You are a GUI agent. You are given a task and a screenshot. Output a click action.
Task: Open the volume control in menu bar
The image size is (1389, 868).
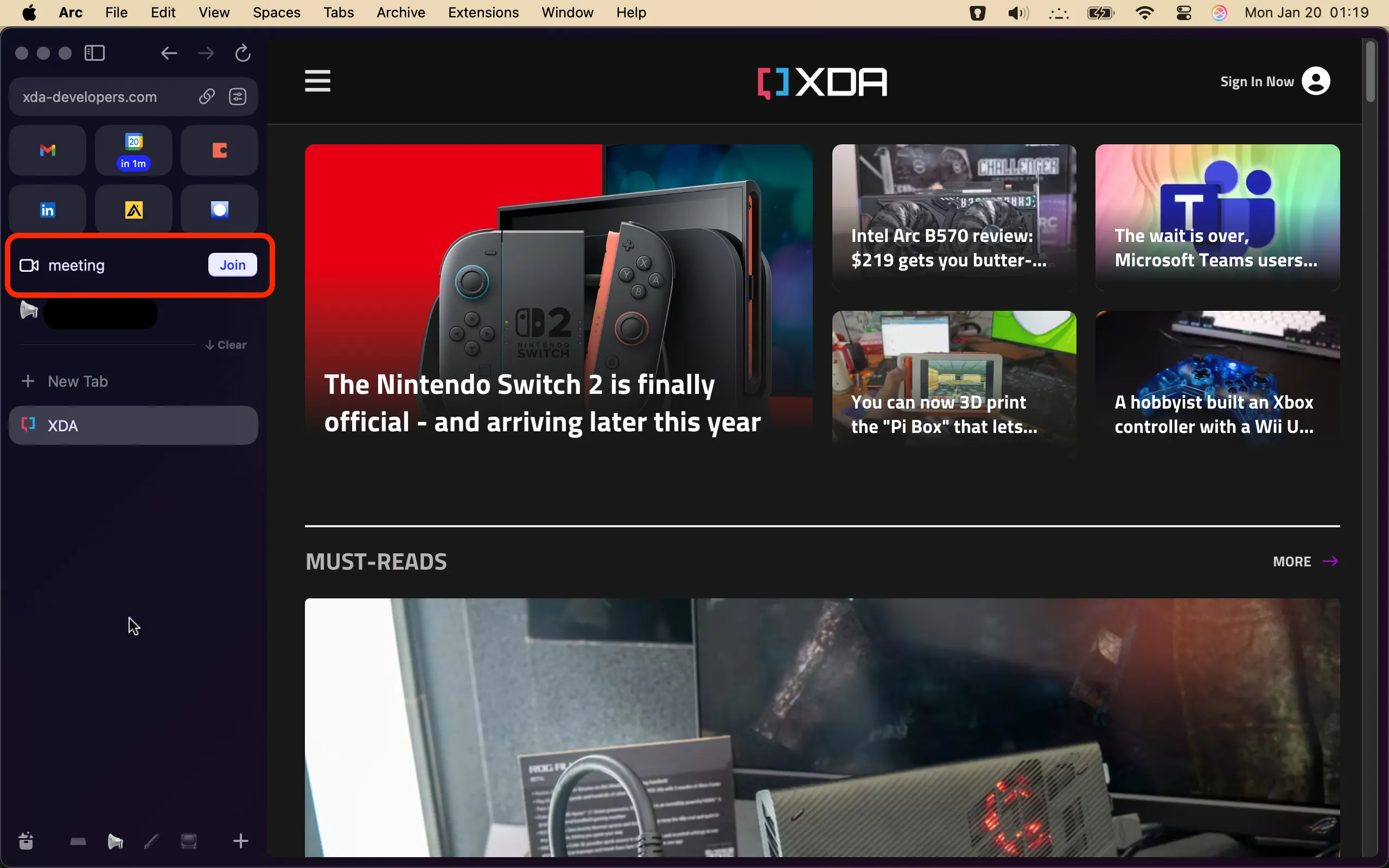1018,12
